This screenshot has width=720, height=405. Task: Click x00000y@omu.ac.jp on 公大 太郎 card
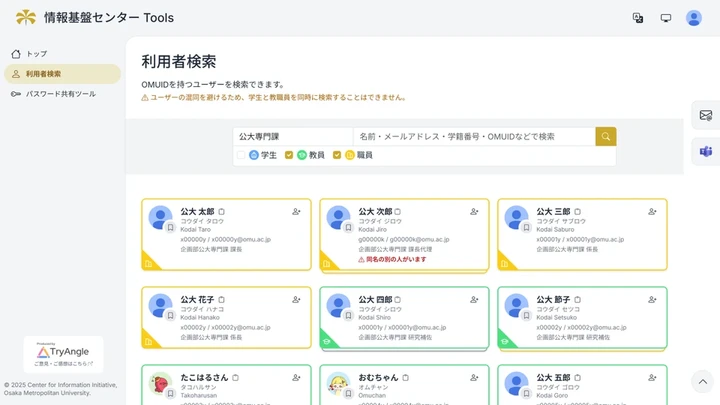[241, 239]
